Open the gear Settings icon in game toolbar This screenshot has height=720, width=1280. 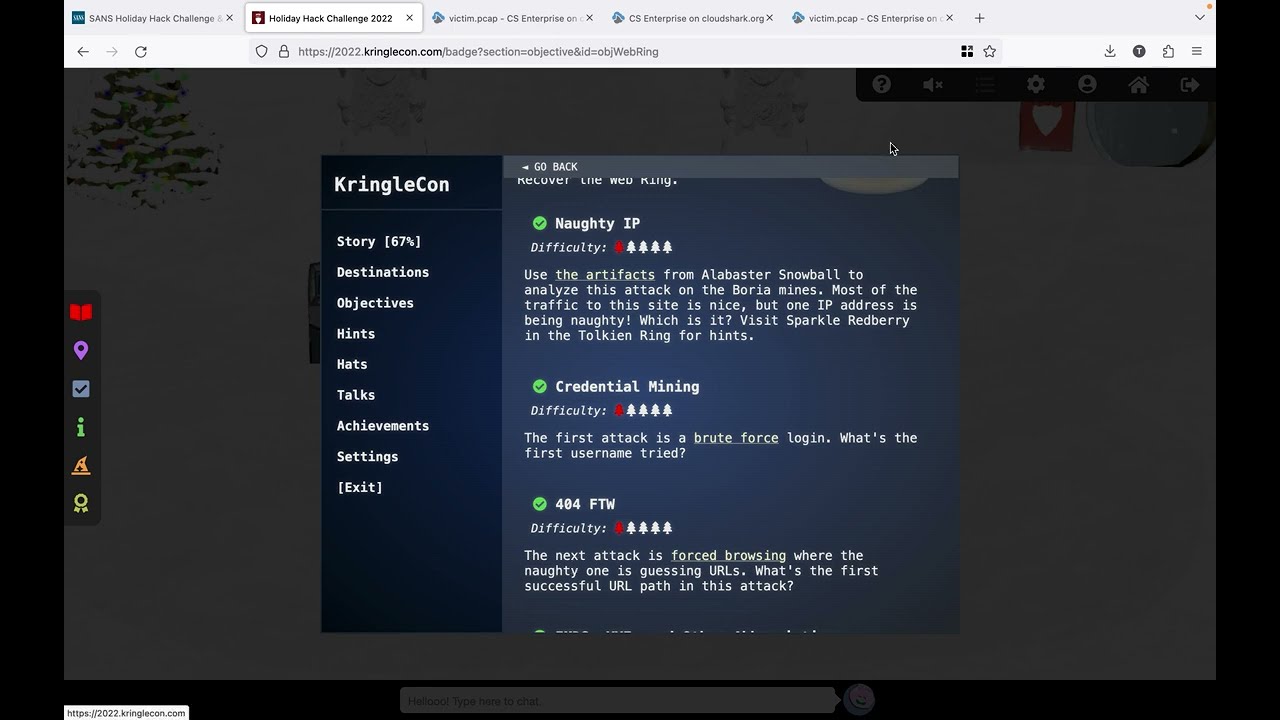pos(1036,84)
